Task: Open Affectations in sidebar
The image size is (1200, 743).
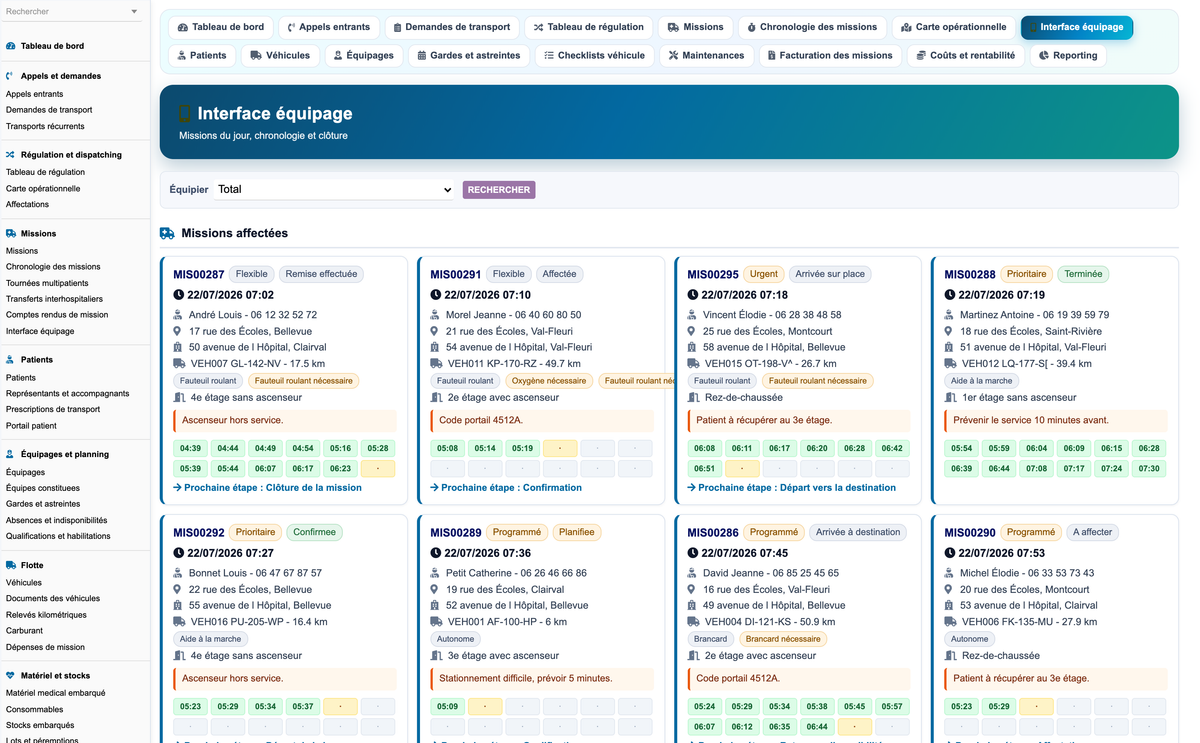Action: click(x=28, y=204)
